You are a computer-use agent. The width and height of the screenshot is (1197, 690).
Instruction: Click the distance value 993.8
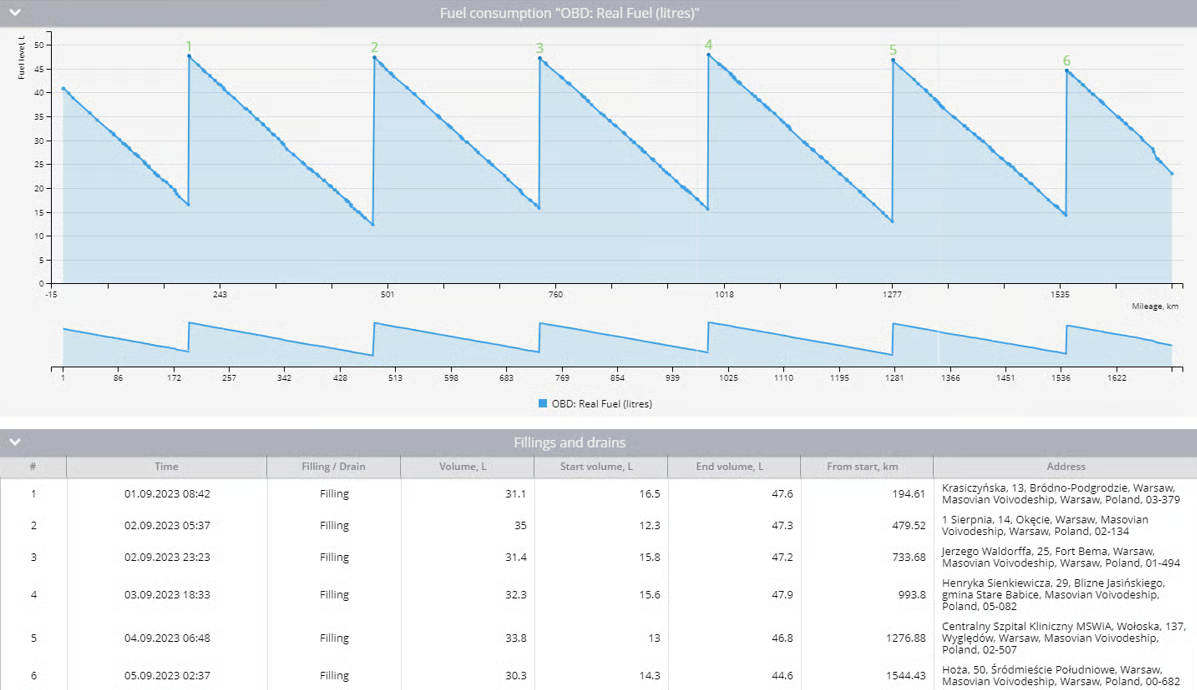(911, 595)
